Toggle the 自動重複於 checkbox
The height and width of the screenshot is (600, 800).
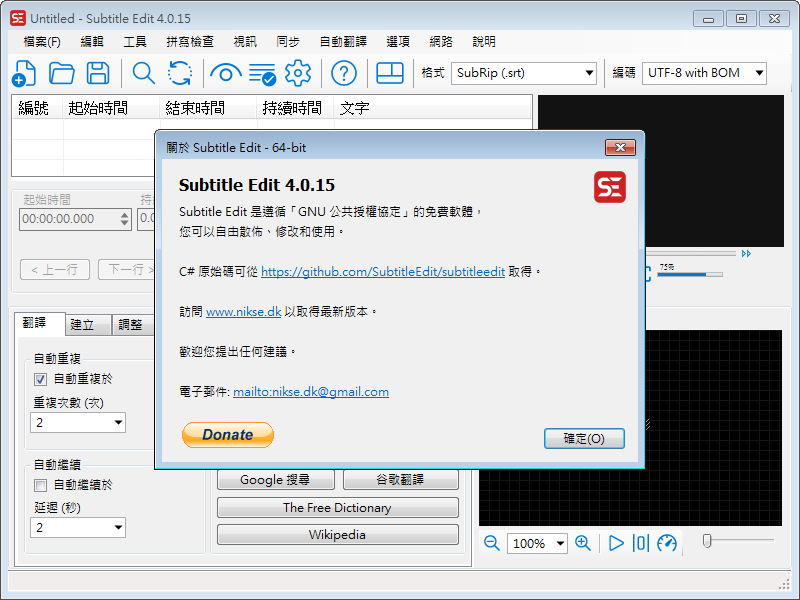[x=40, y=380]
